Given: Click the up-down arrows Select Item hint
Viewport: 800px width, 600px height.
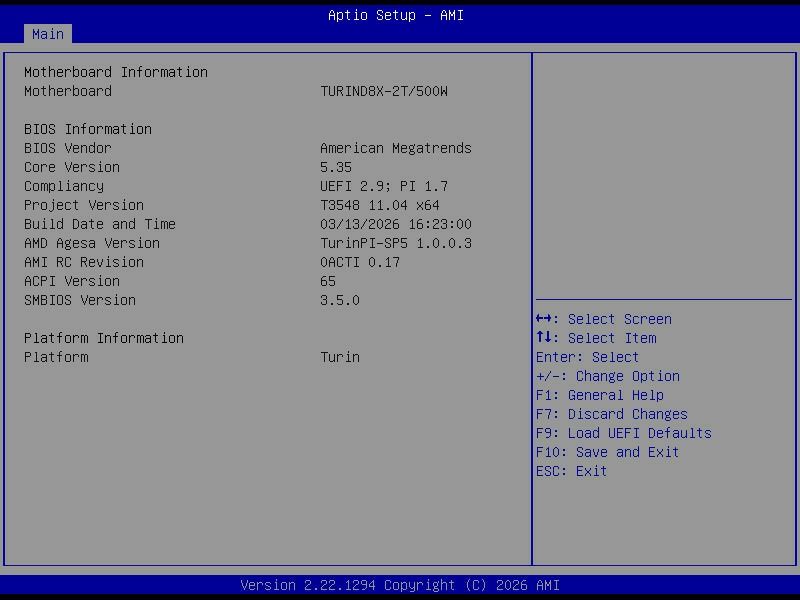Looking at the screenshot, I should (596, 338).
